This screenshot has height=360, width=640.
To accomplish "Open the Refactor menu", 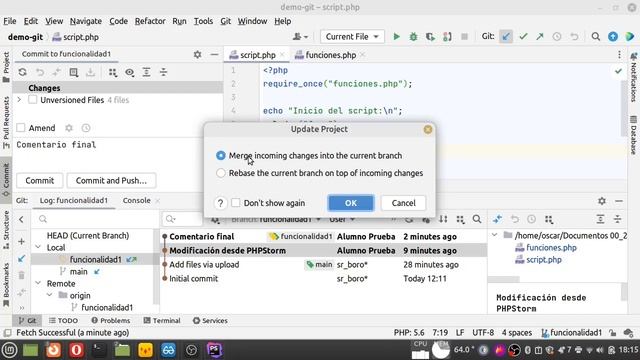I will coord(150,21).
